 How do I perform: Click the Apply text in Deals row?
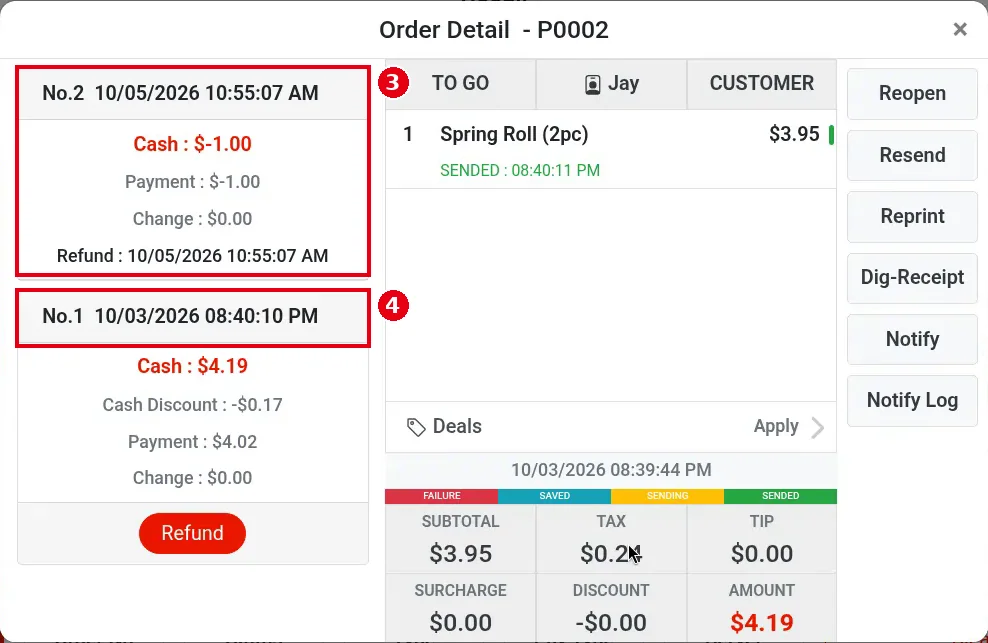coord(776,427)
